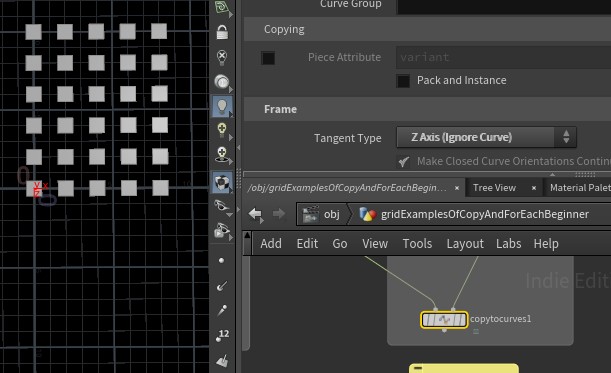Toggle the checkered sphere material display icon
Screen dimensions: 611x373
point(222,182)
